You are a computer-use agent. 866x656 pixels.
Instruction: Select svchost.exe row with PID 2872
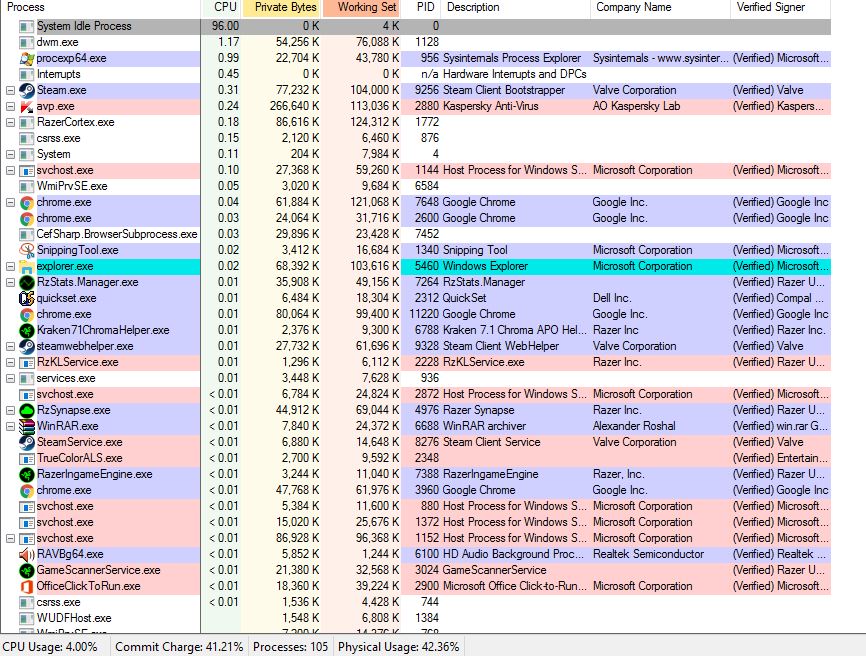pos(415,394)
